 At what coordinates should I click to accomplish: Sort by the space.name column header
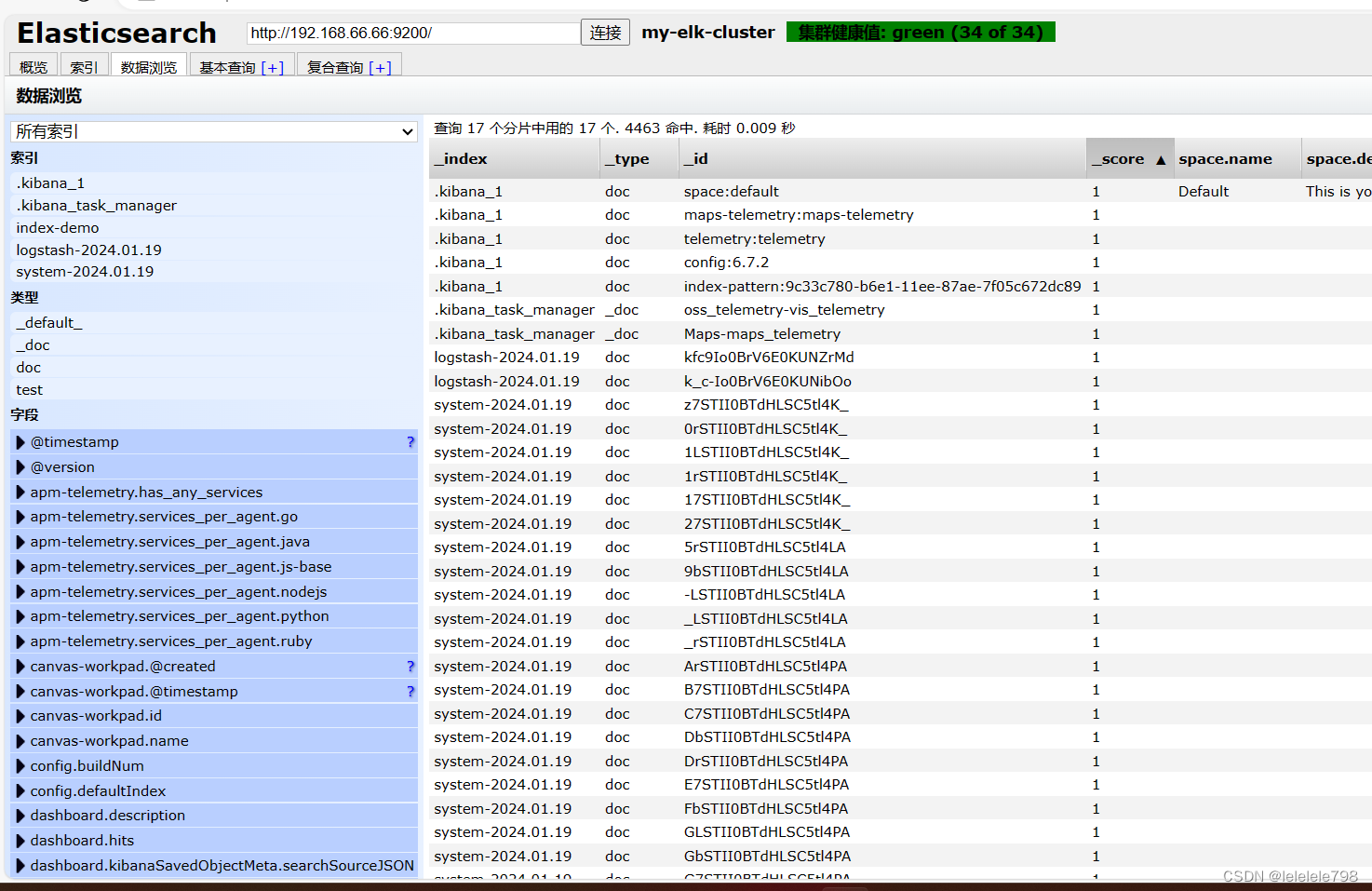1237,159
